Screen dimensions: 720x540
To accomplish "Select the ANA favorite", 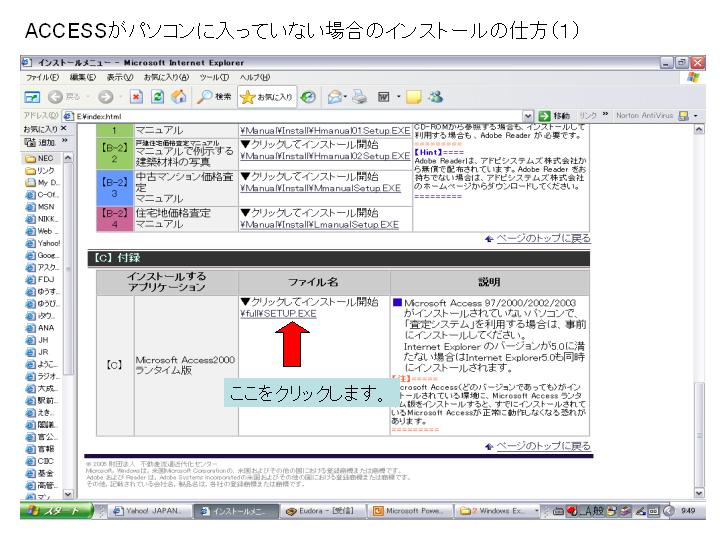I will pyautogui.click(x=40, y=328).
